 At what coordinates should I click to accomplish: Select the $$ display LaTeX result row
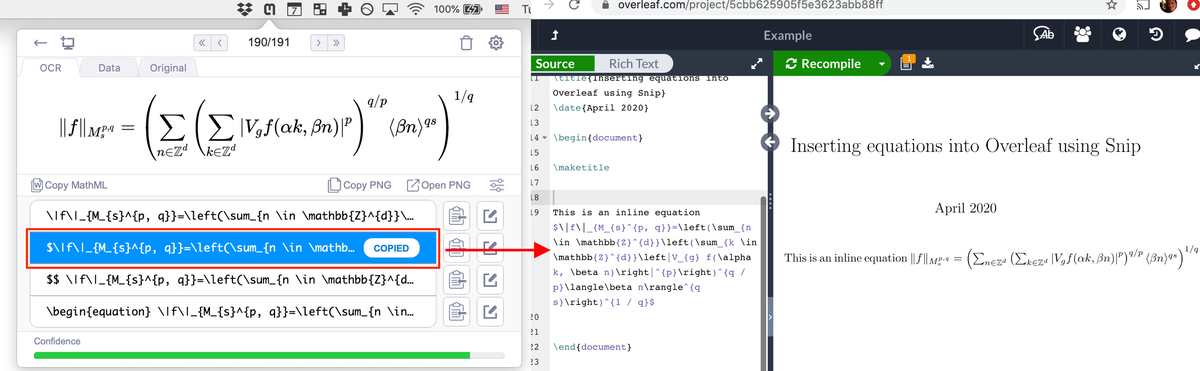click(234, 280)
